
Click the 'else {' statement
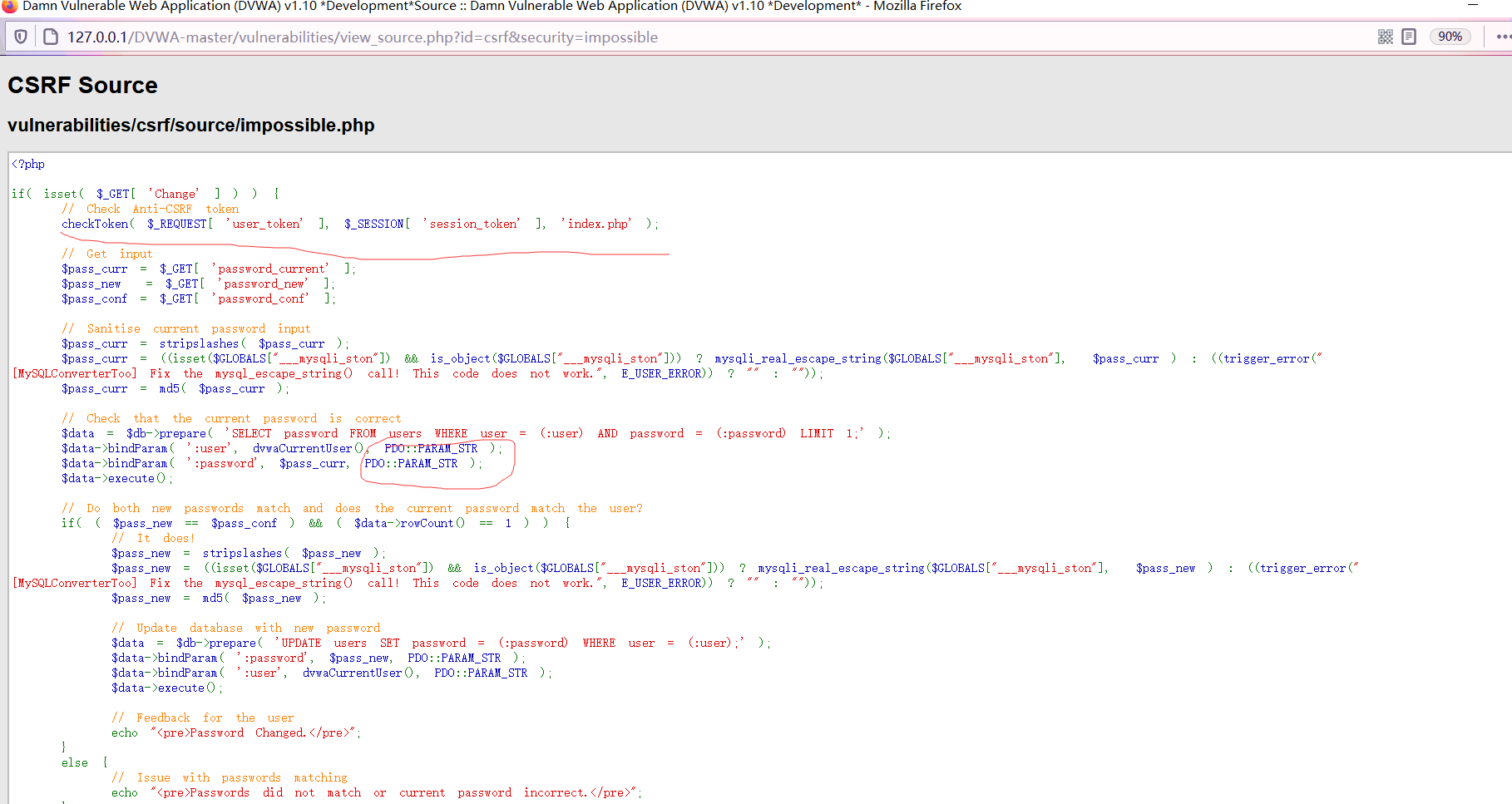click(x=85, y=762)
